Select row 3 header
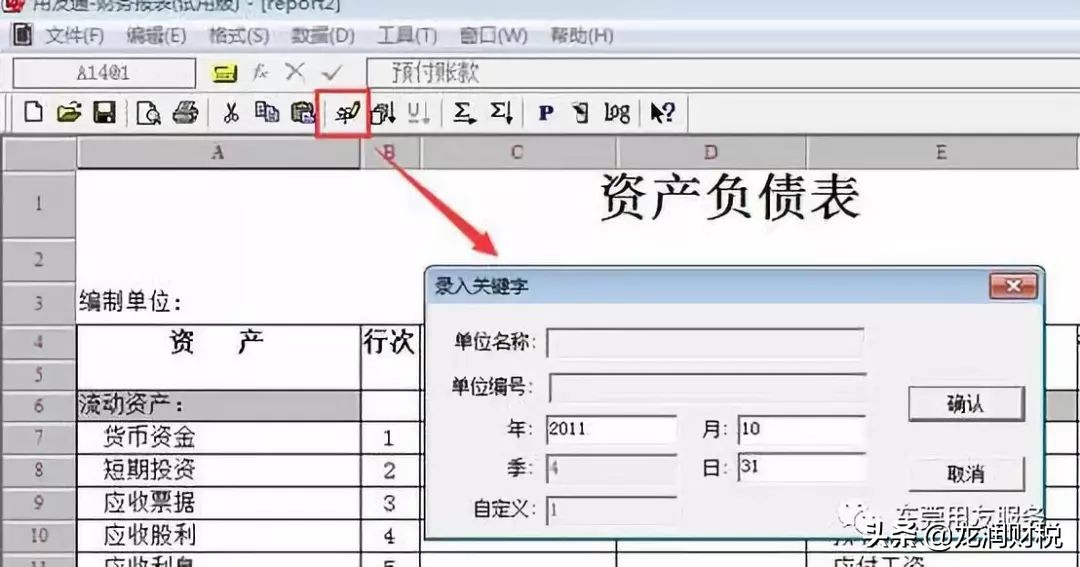 point(39,302)
